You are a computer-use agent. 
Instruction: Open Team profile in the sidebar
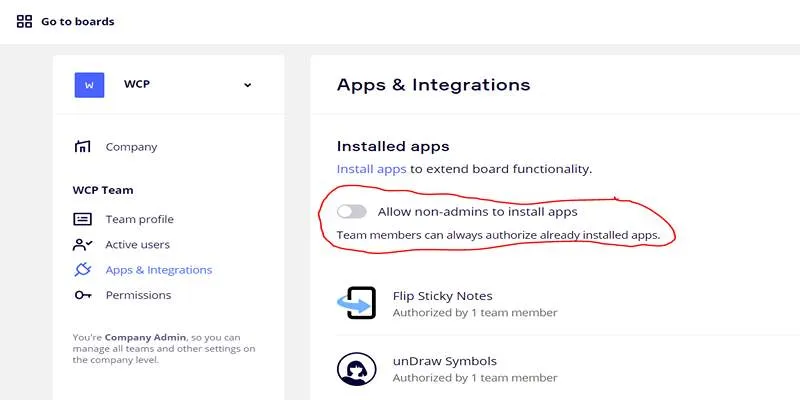coord(139,219)
